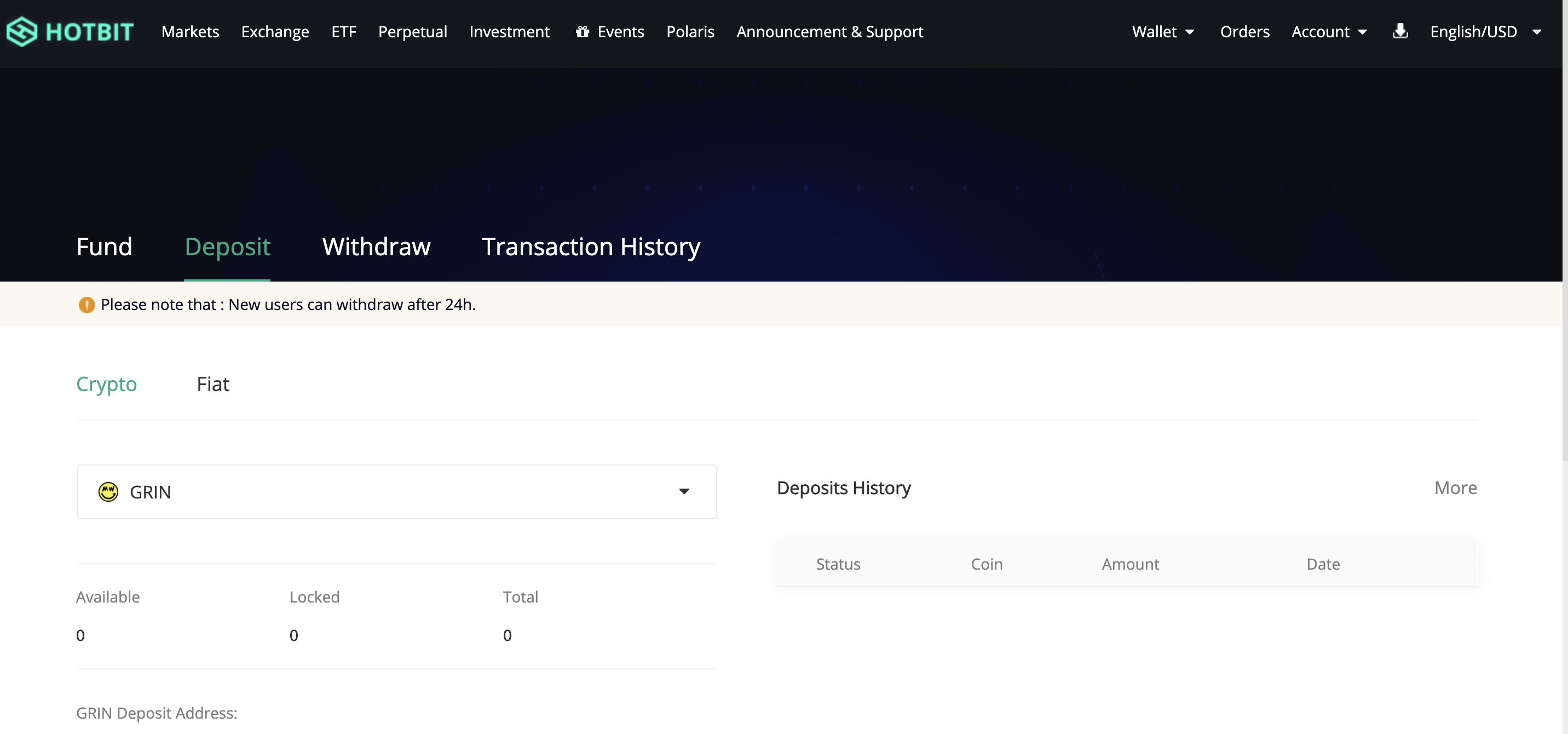
Task: Switch to the Withdraw tab
Action: (376, 246)
